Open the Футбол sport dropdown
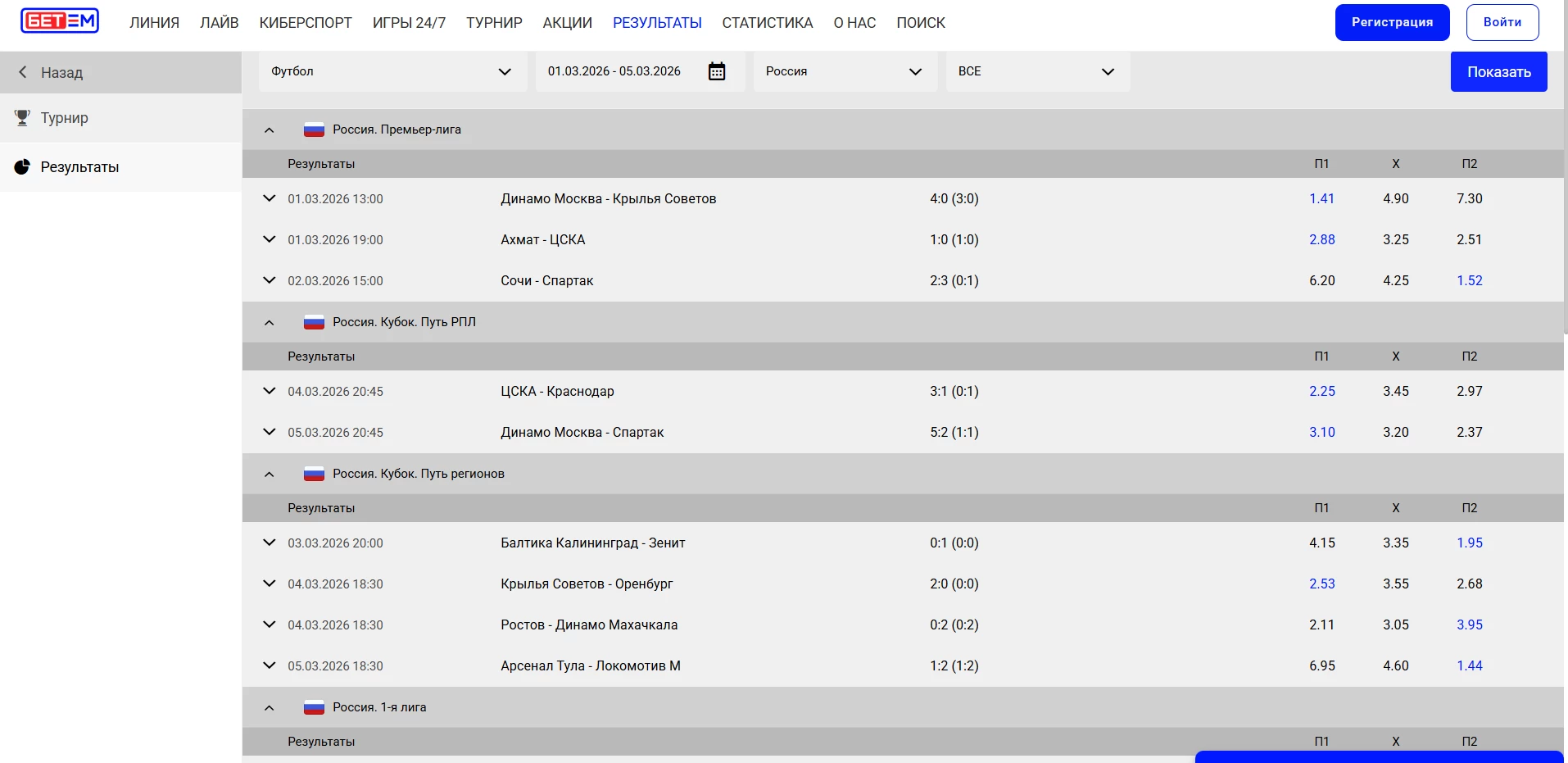Screen dimensions: 1568x763 click(392, 71)
